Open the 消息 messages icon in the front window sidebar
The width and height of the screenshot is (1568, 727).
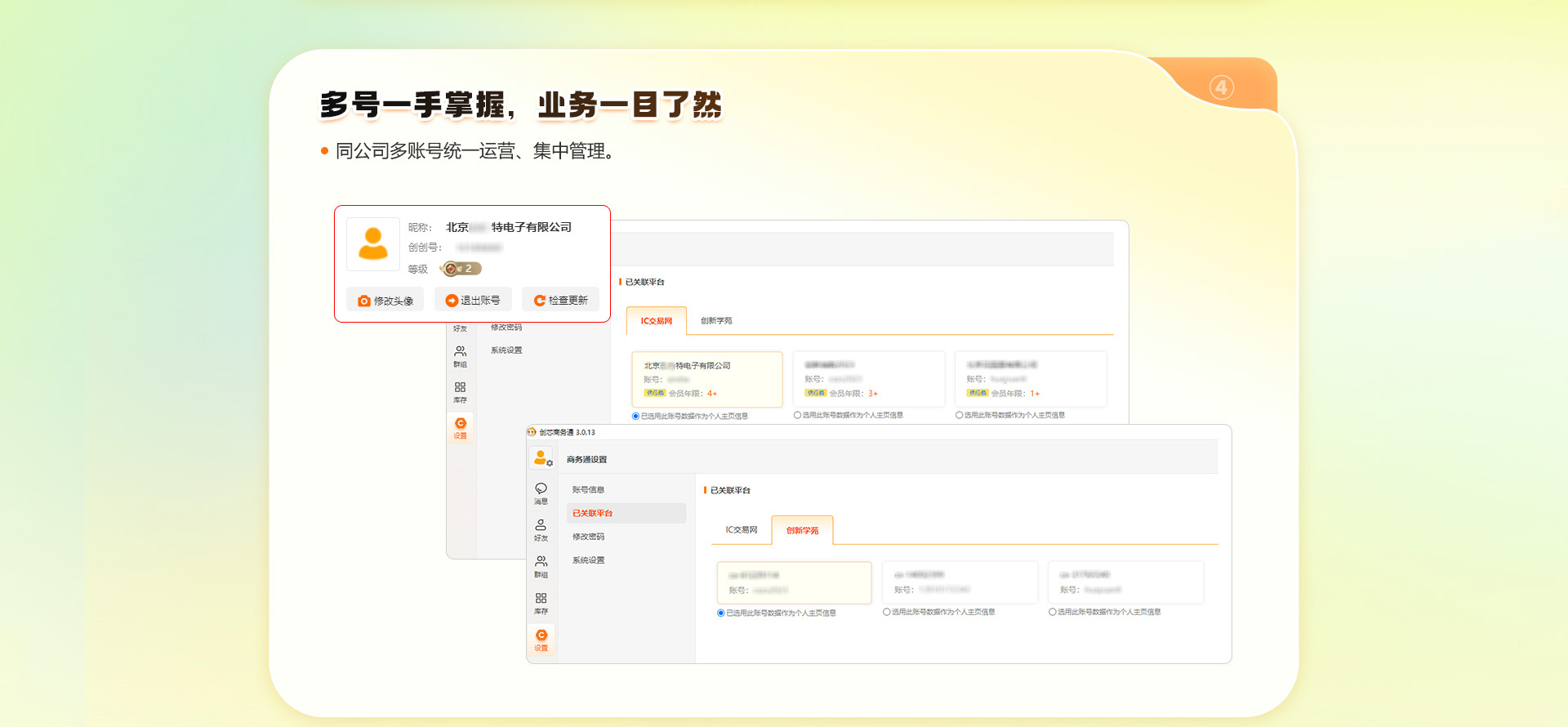pyautogui.click(x=541, y=493)
